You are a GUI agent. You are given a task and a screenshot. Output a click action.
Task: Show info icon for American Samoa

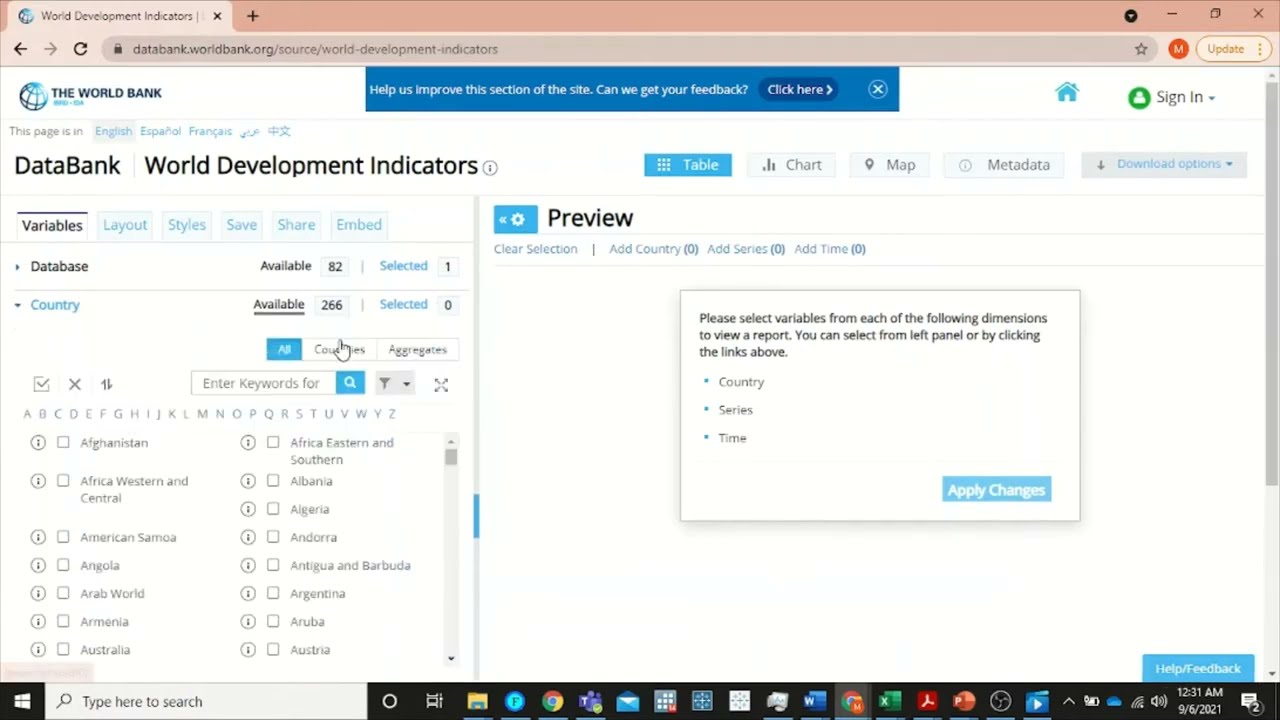pyautogui.click(x=38, y=537)
